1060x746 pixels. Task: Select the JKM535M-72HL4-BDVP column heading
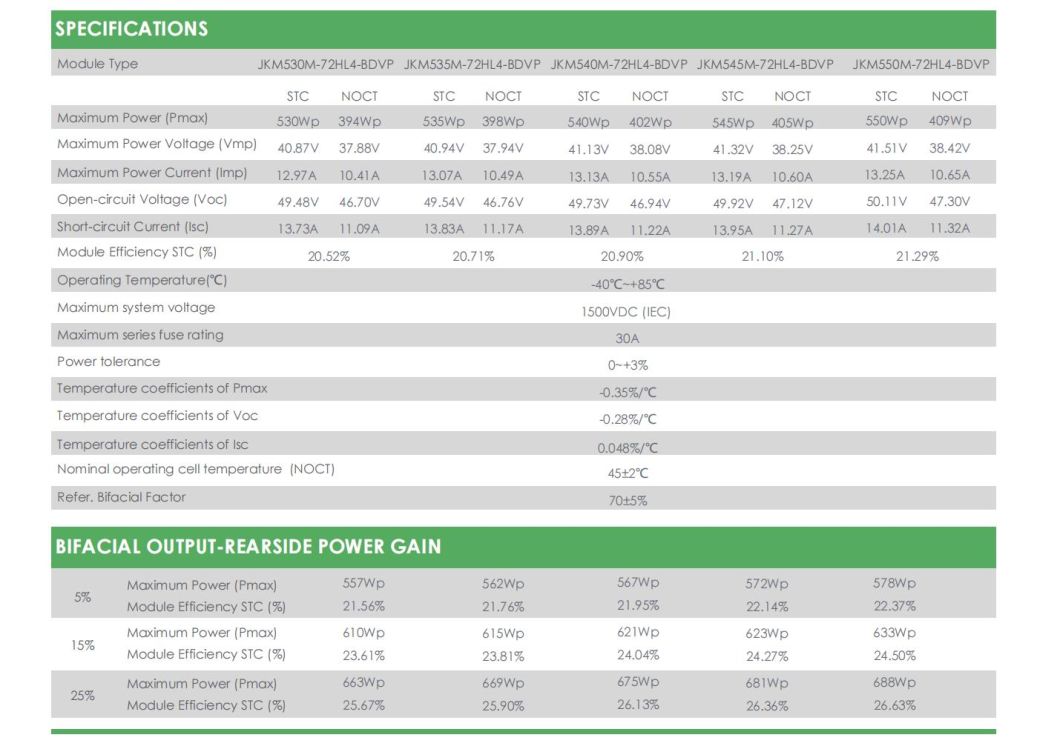(472, 65)
